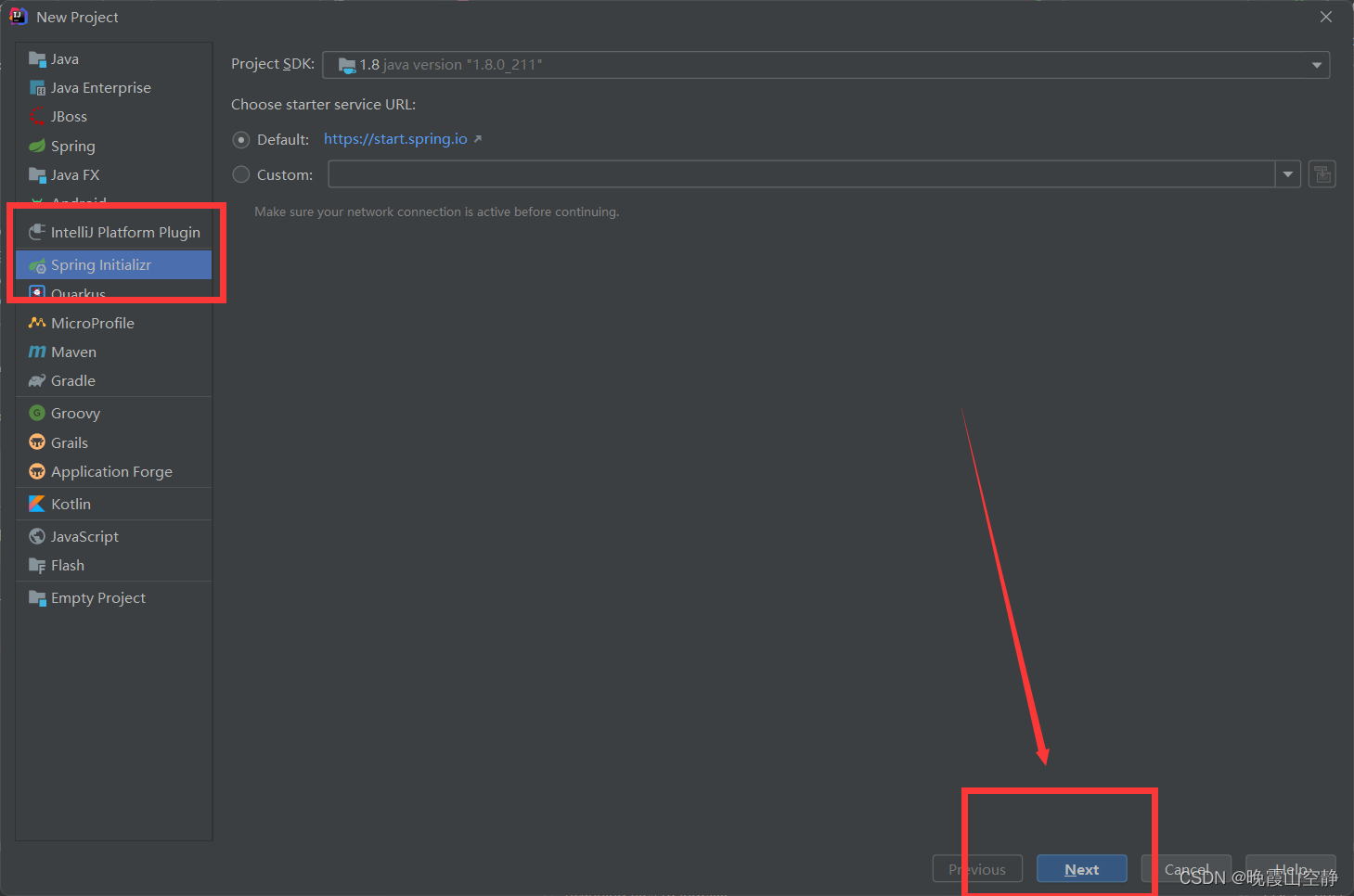Screen dimensions: 1354x896
Task: Open the https://start.spring.io link
Action: pos(395,139)
